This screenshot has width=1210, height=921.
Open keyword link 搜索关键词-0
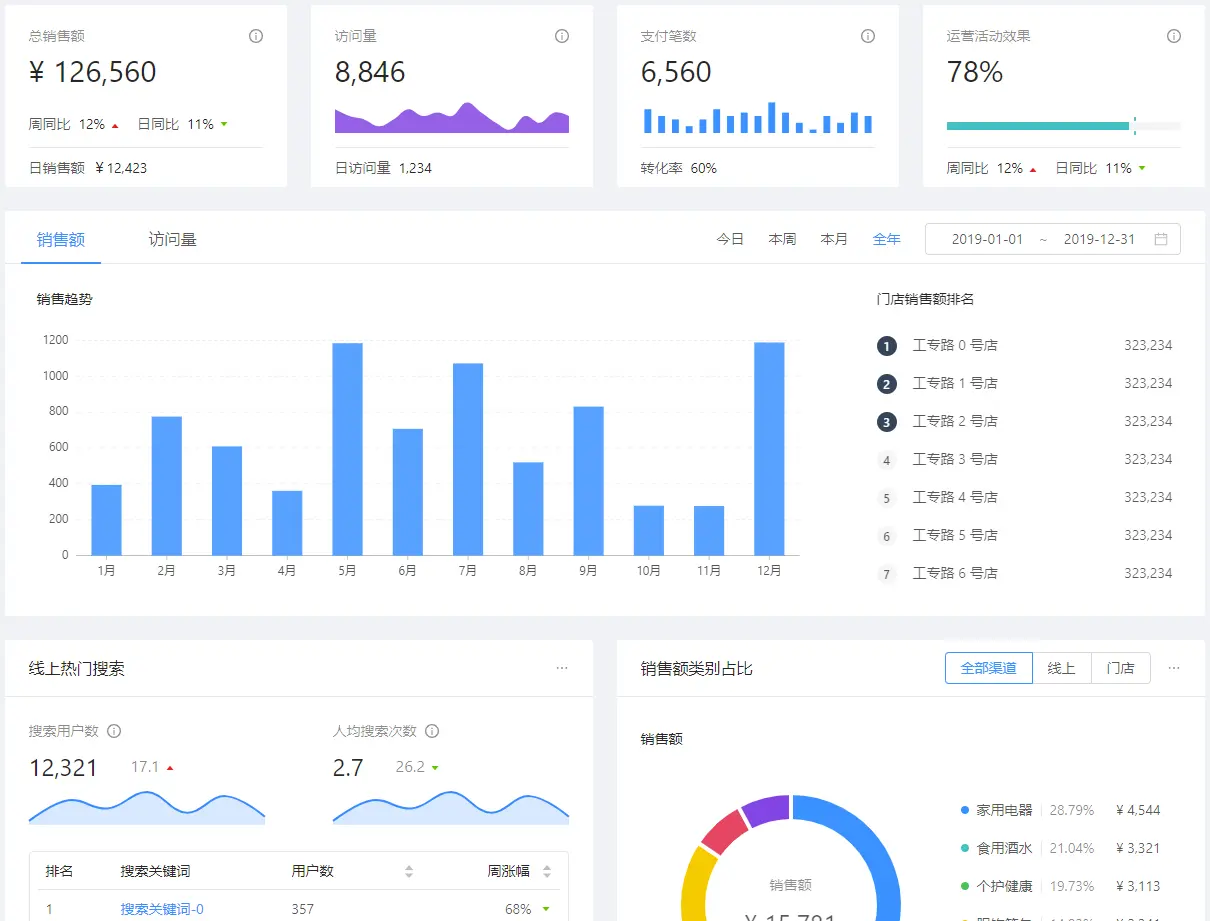(162, 909)
